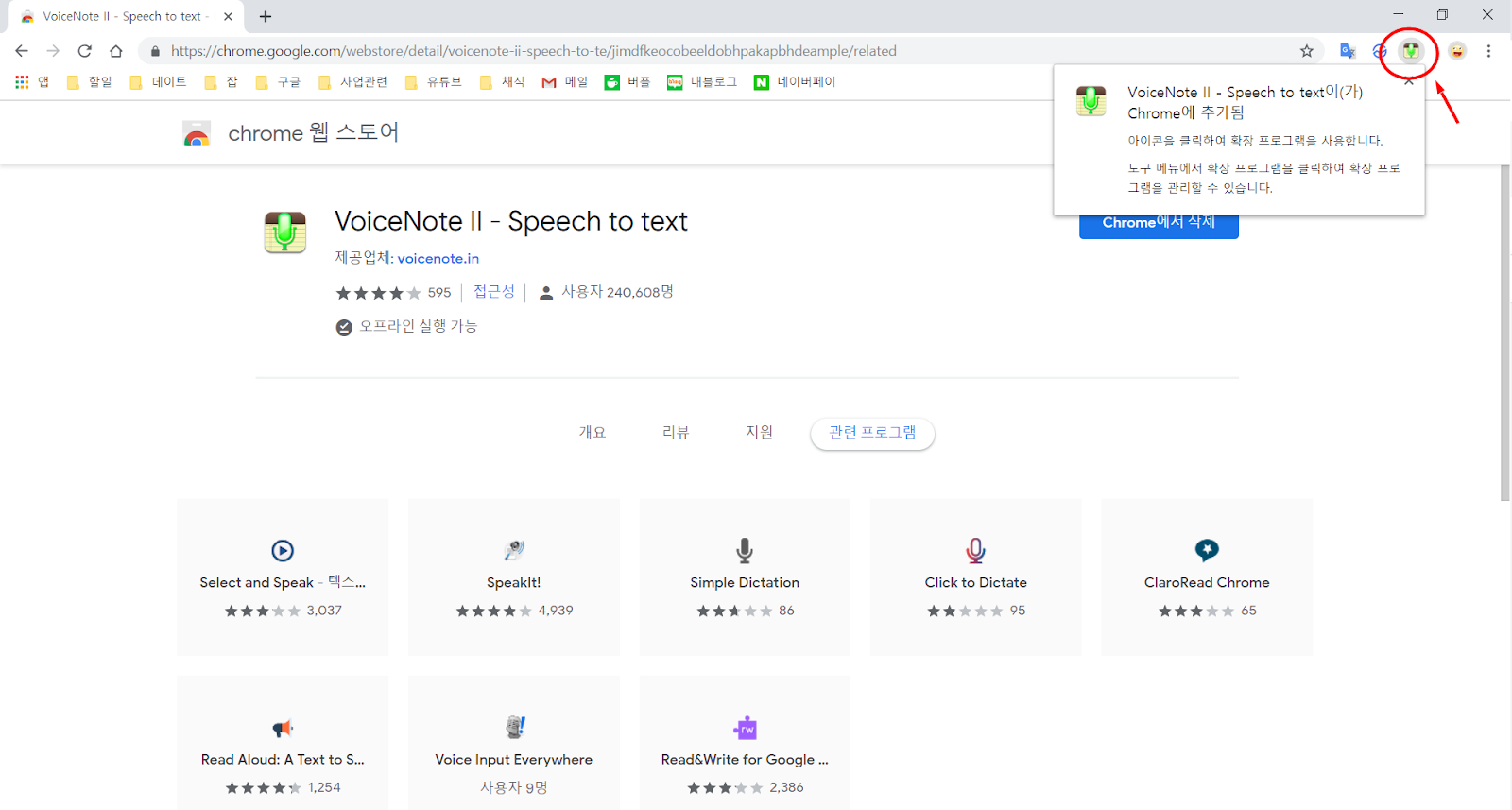
Task: Open the Read Aloud extension card
Action: 283,743
